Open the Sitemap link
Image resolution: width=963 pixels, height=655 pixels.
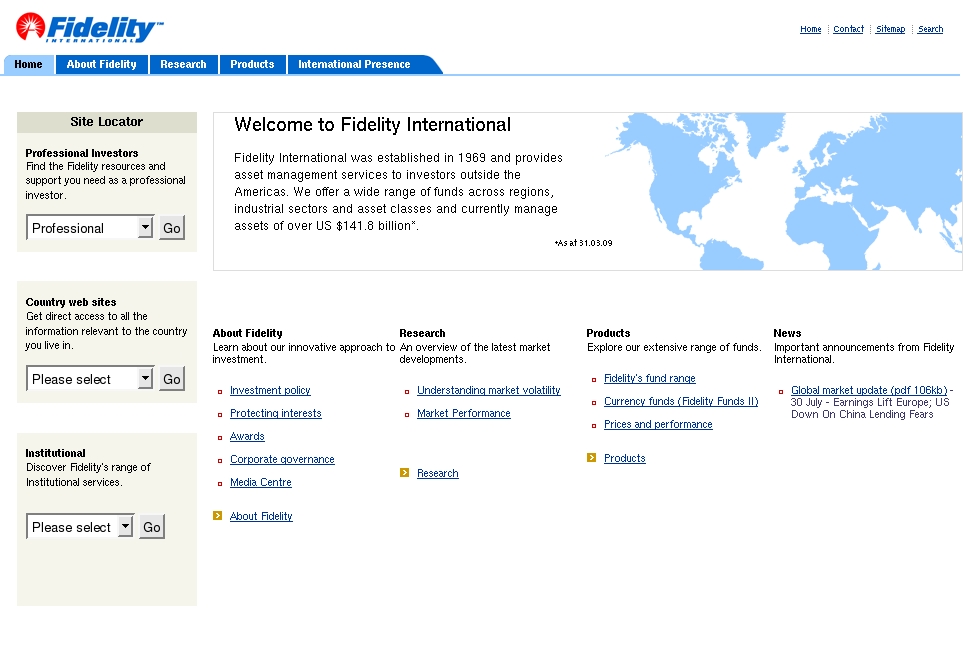(x=891, y=29)
